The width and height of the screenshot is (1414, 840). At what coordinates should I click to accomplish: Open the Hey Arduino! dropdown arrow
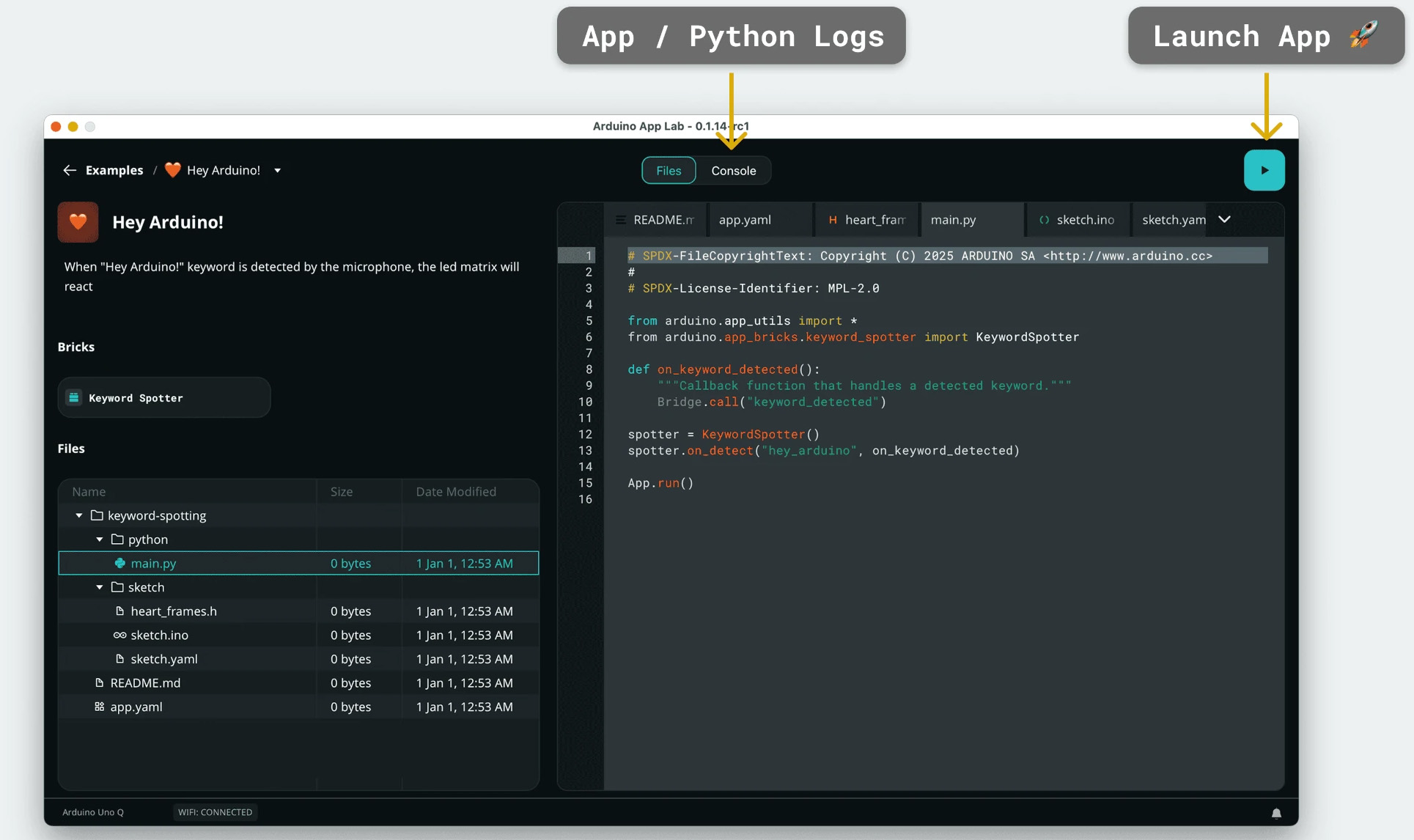coord(277,171)
